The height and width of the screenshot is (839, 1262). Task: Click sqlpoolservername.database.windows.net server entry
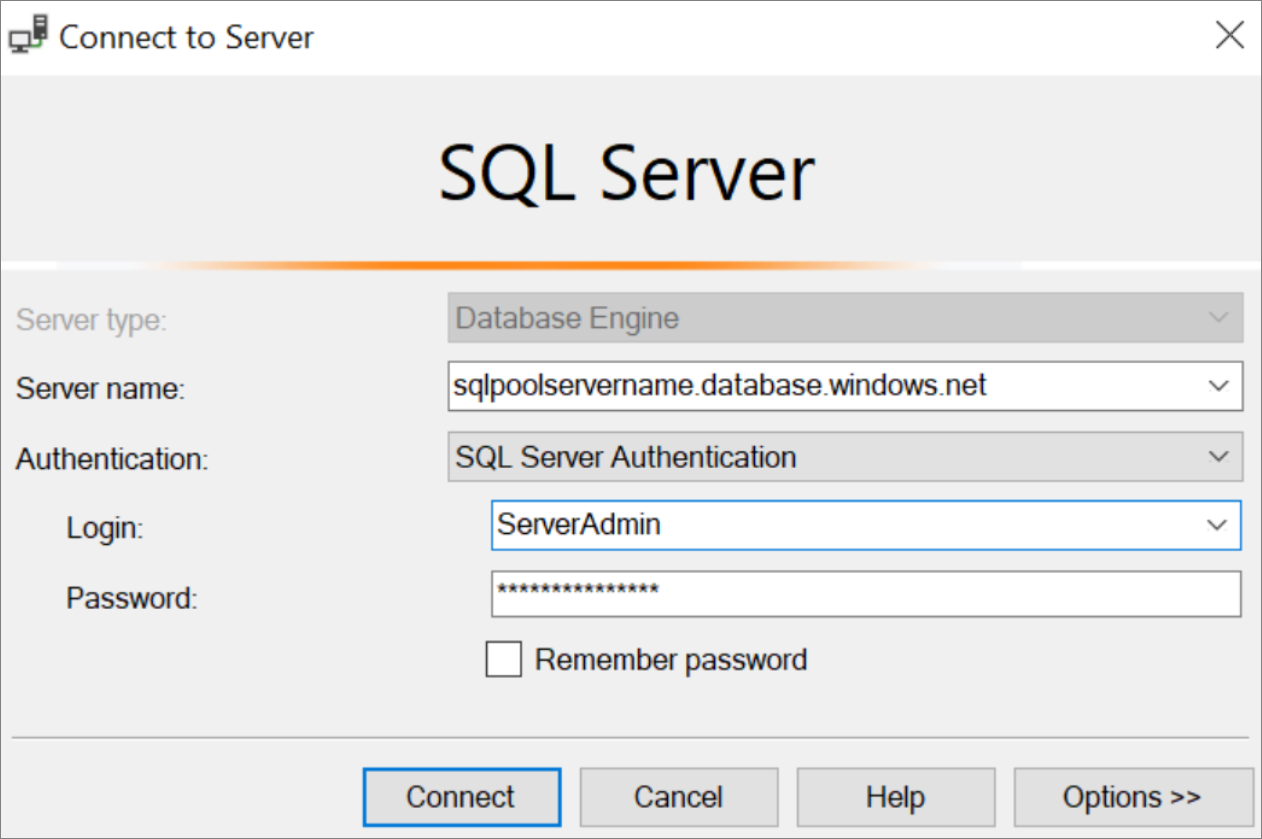(720, 386)
